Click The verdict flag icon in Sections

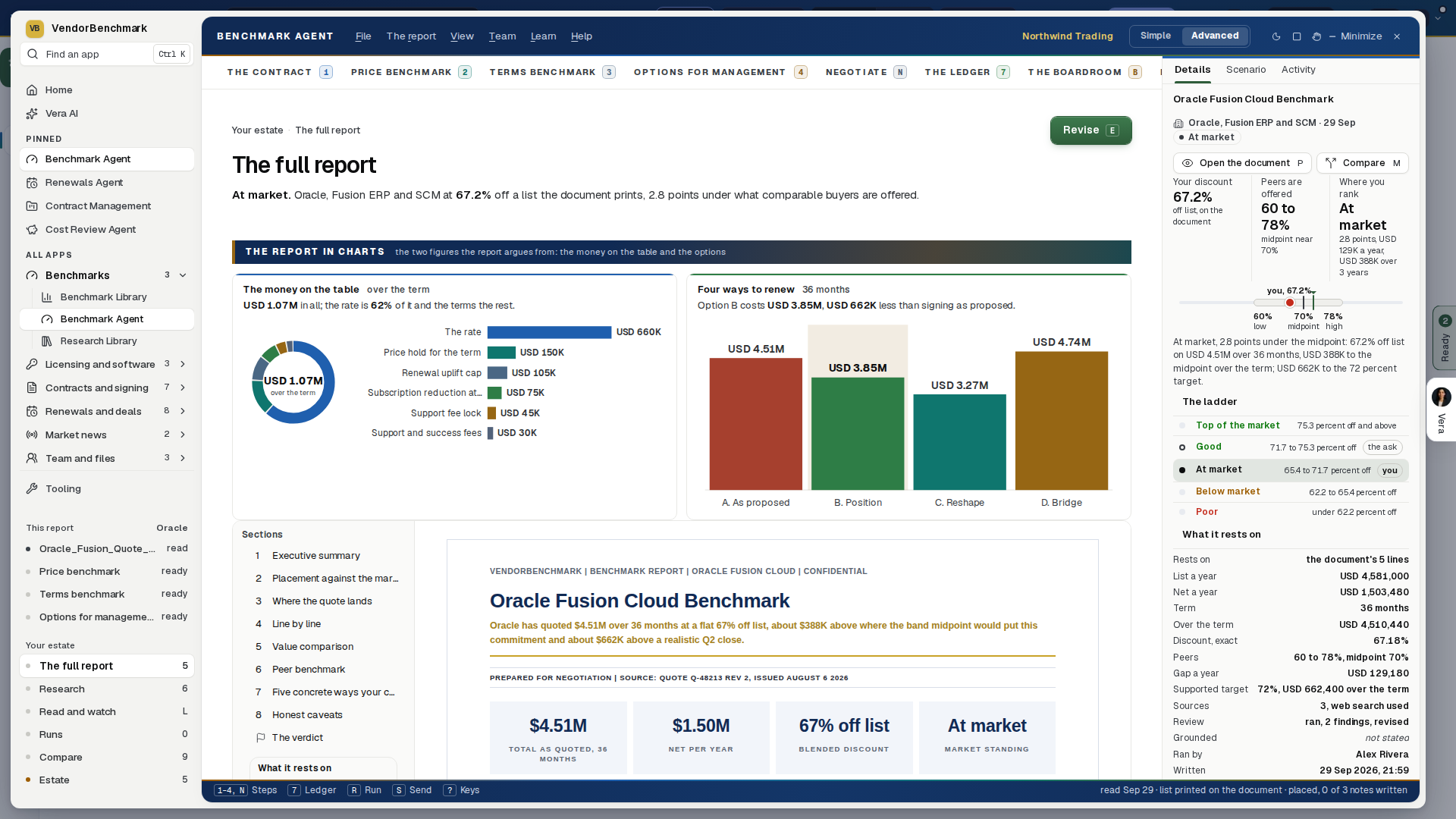click(260, 738)
